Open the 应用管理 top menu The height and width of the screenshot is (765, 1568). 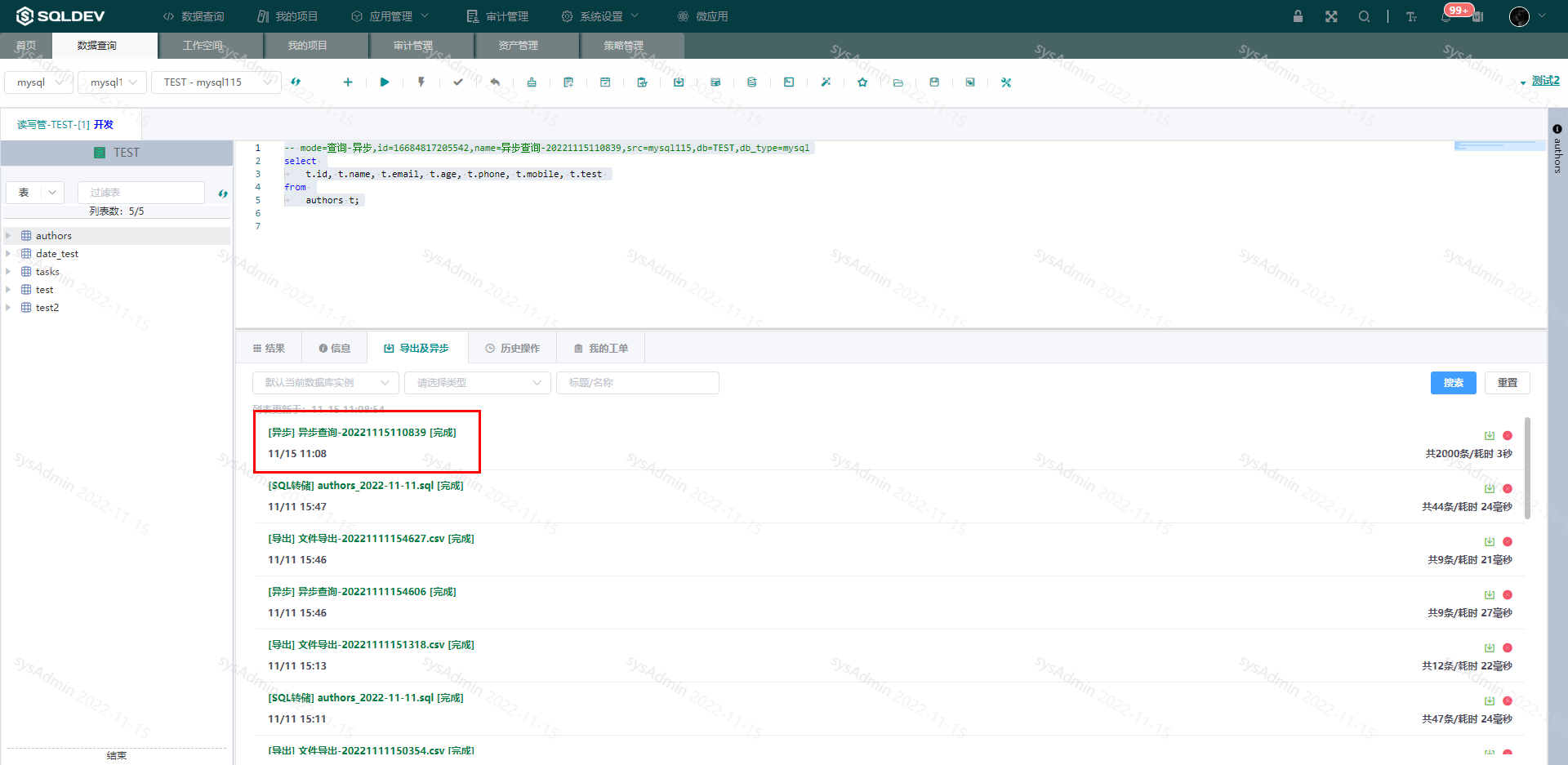point(390,16)
